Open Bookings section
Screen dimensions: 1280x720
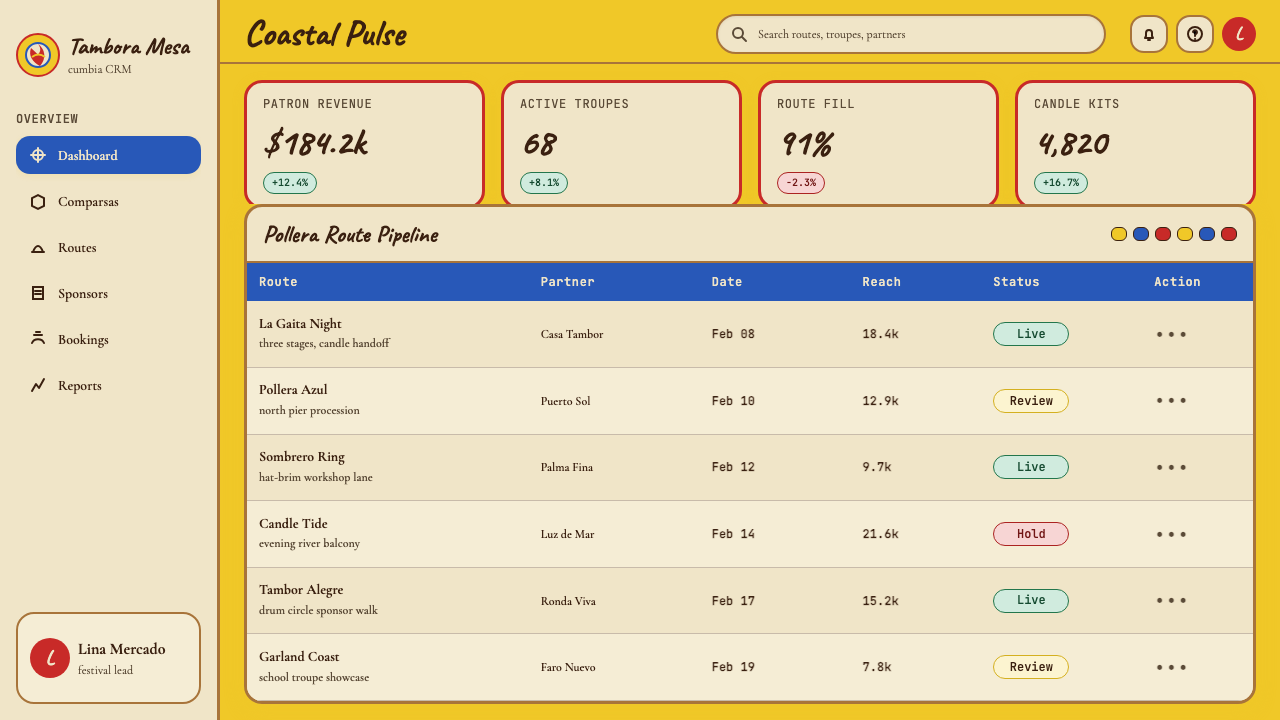[108, 339]
